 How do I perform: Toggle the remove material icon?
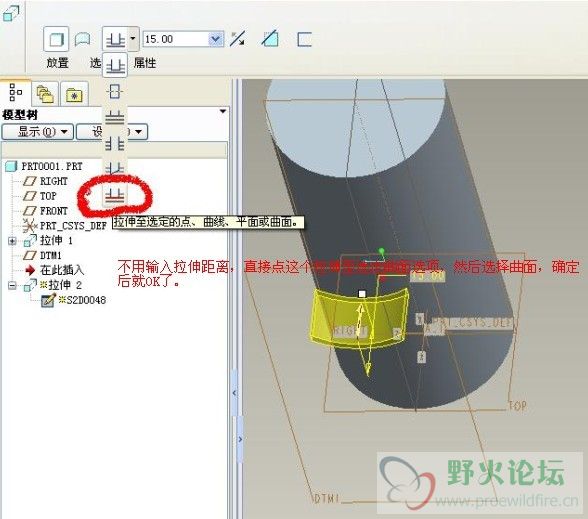[270, 39]
